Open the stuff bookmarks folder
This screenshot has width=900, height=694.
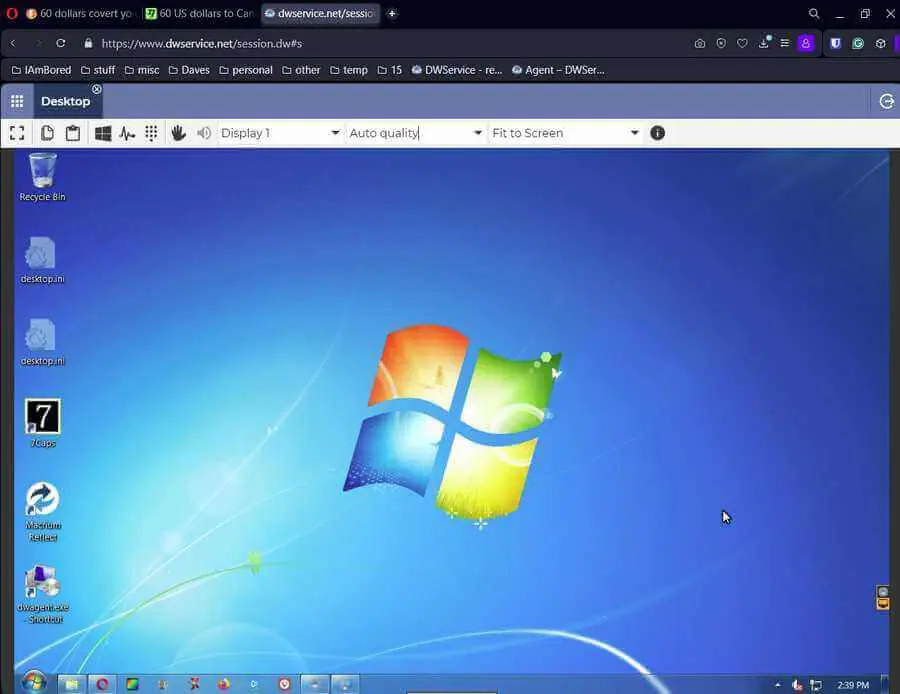tap(98, 70)
